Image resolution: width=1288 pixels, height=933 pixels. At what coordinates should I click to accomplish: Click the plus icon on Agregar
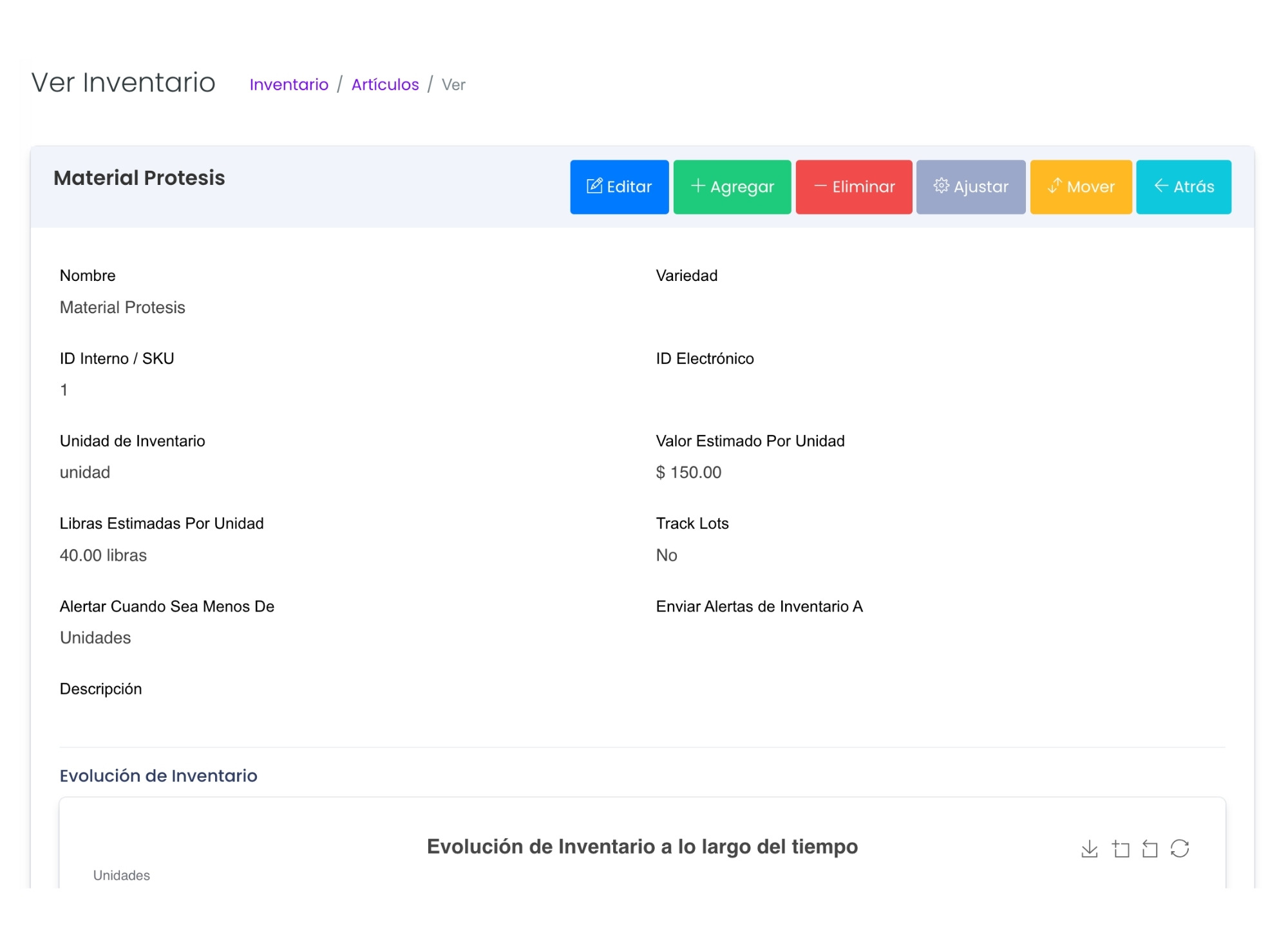(x=697, y=186)
